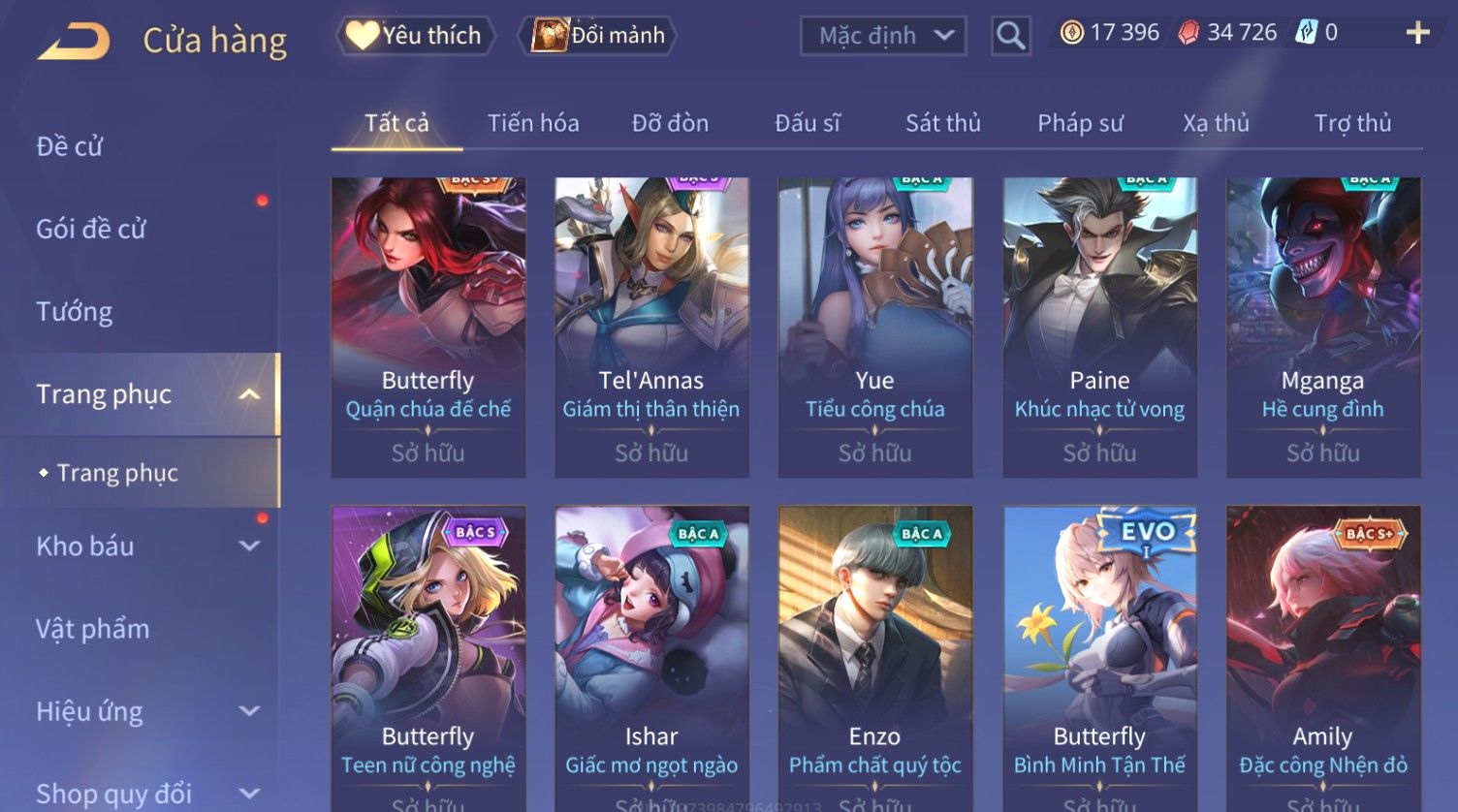Viewport: 1458px width, 812px height.
Task: Collapse the Trang phục sidebar section
Action: pyautogui.click(x=249, y=394)
